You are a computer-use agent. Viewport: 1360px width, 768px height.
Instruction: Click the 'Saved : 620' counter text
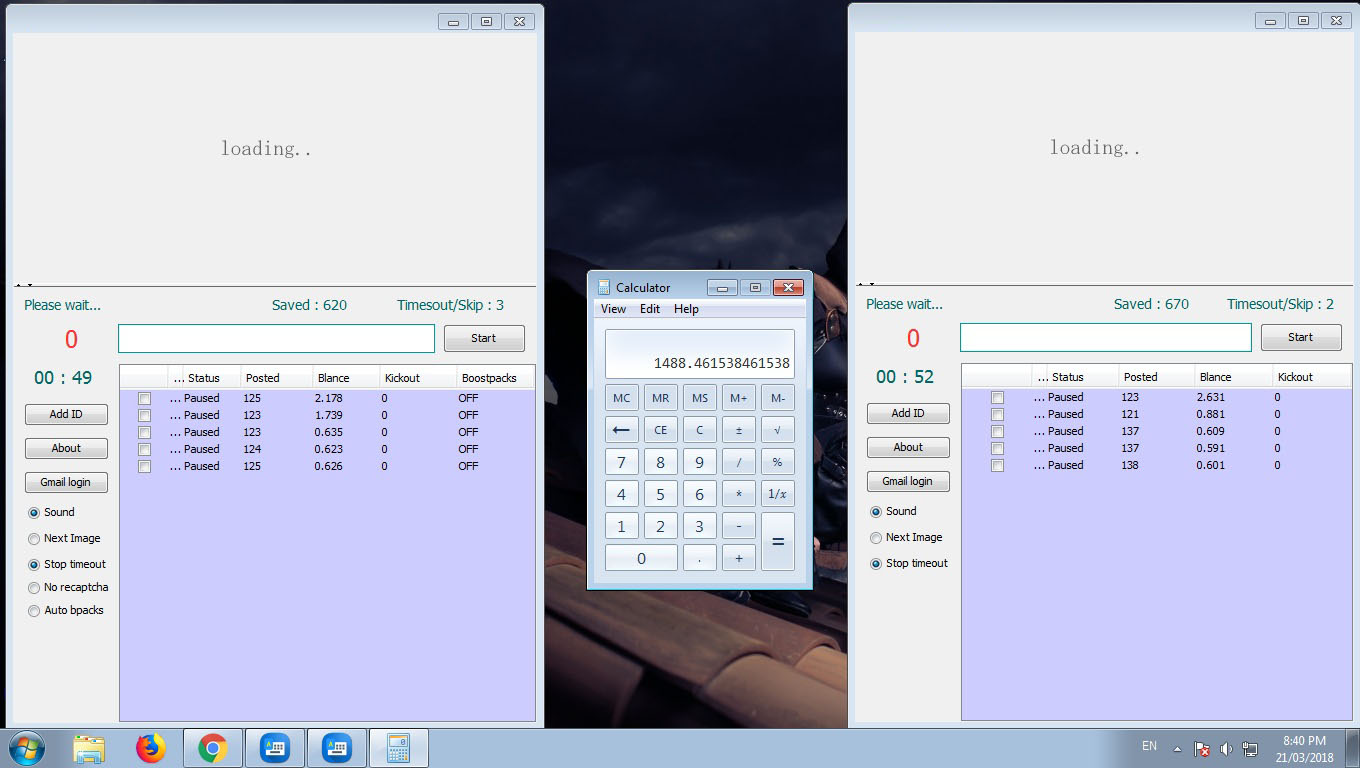310,305
